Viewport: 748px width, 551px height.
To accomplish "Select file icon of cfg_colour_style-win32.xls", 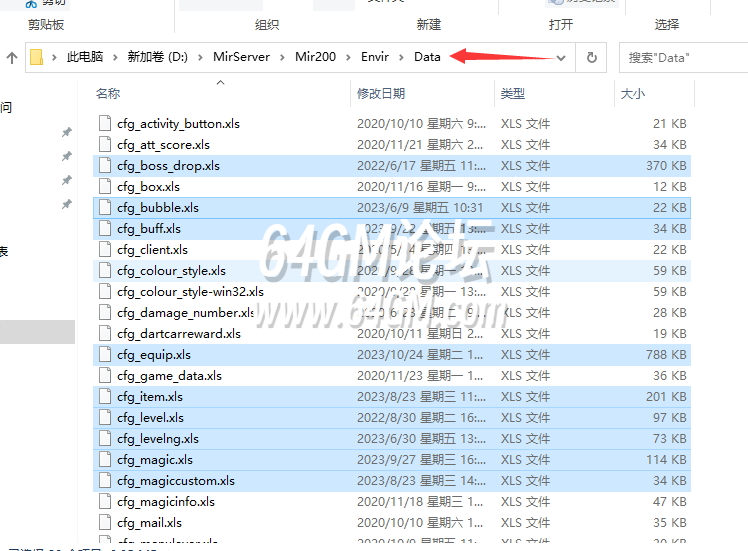I will pyautogui.click(x=105, y=291).
